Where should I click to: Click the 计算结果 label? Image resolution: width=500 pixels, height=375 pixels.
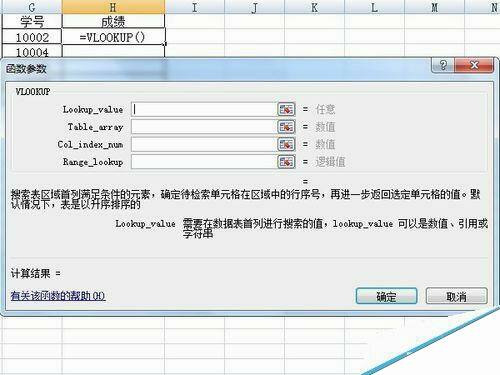tap(36, 273)
